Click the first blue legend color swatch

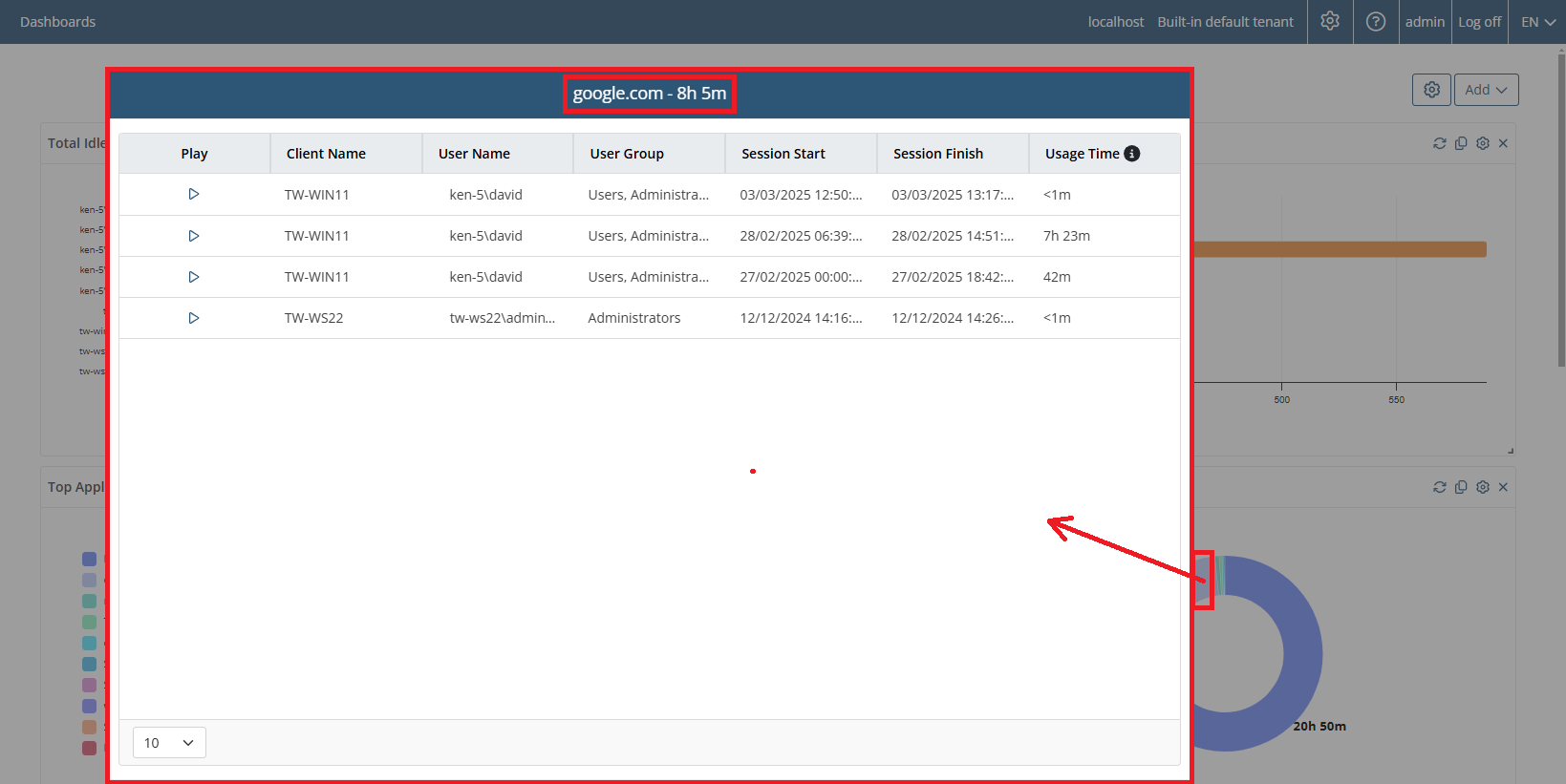click(89, 560)
